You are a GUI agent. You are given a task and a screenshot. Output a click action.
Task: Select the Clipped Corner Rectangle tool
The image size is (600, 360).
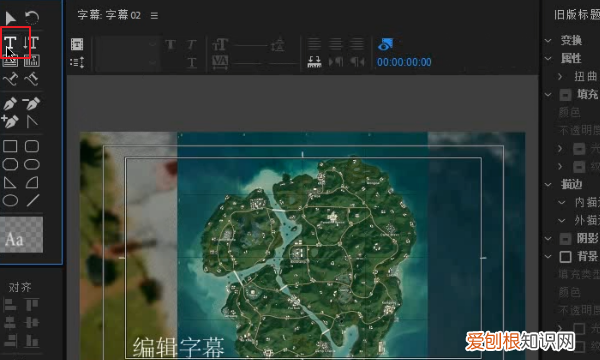10,165
